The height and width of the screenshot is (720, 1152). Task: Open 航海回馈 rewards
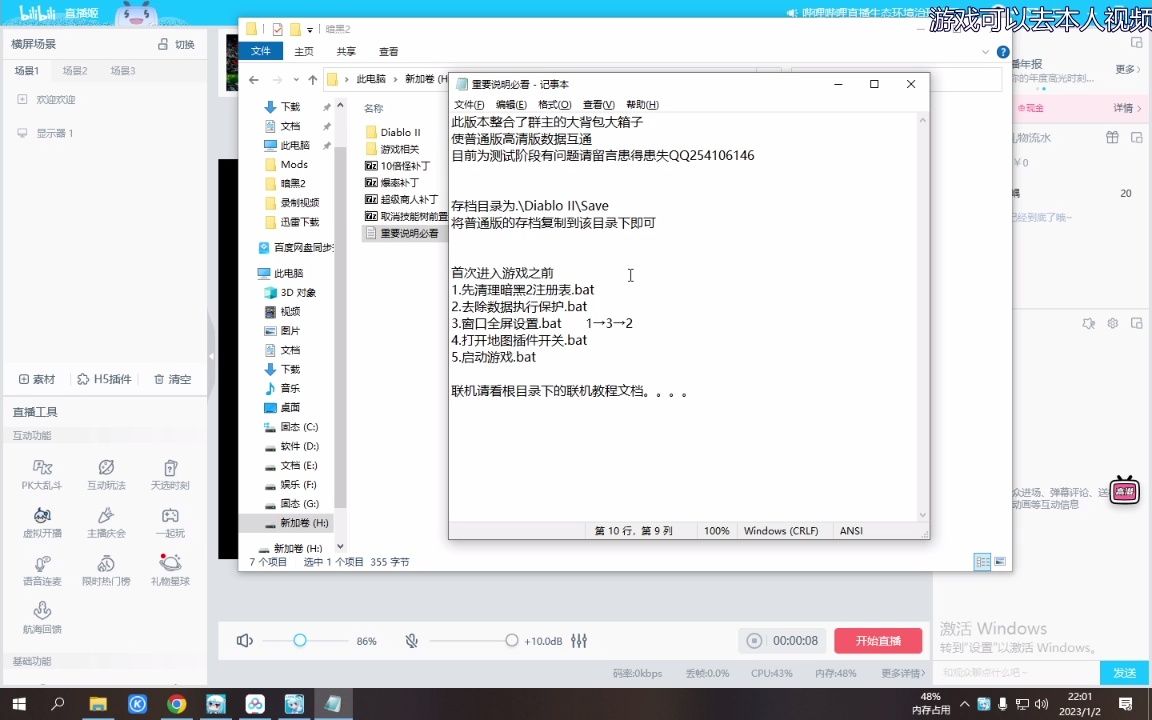(41, 614)
